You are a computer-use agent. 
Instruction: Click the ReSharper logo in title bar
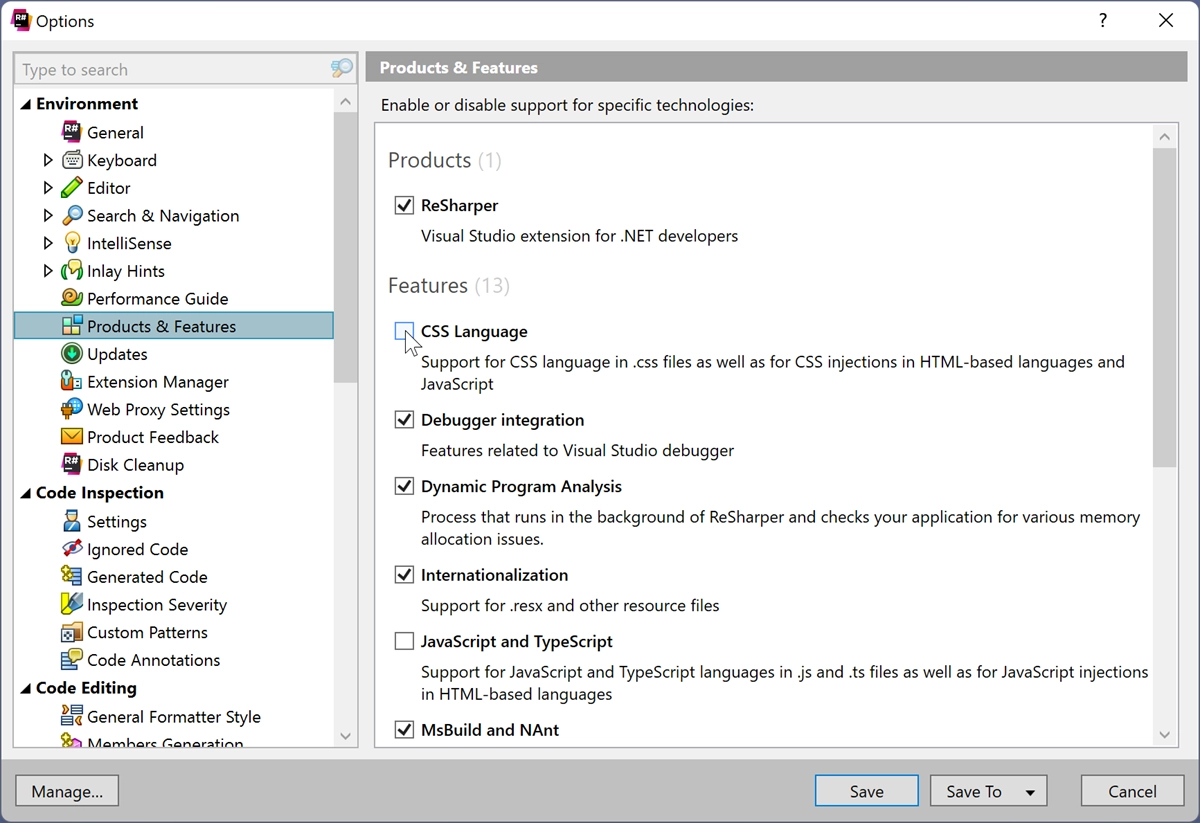tap(21, 20)
